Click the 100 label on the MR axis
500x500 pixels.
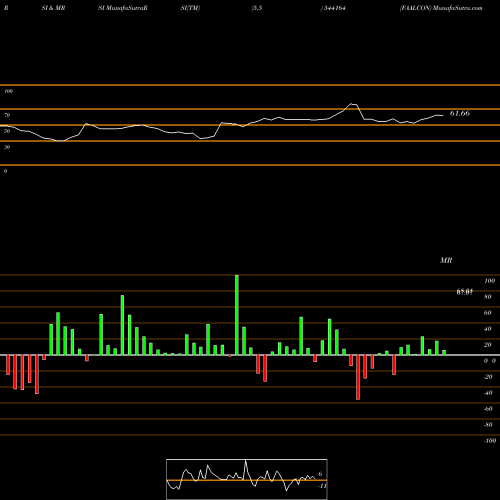(489, 281)
